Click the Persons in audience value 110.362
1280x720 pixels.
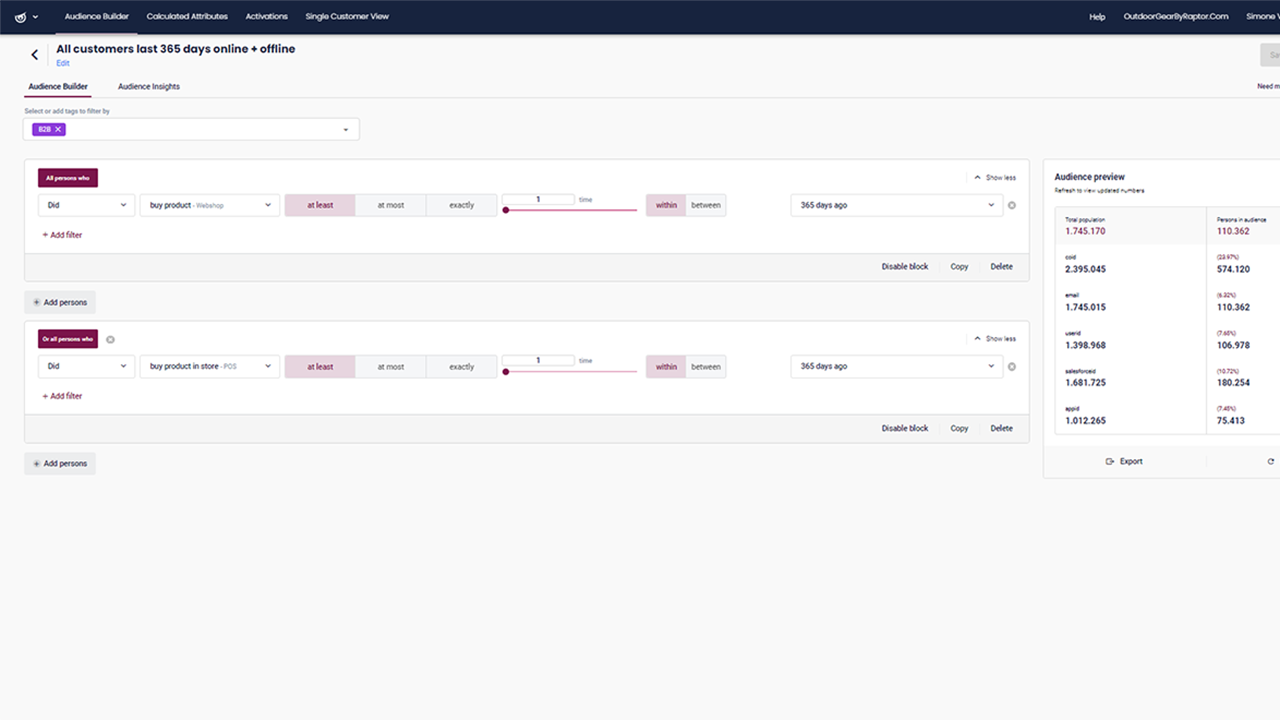pyautogui.click(x=1233, y=231)
